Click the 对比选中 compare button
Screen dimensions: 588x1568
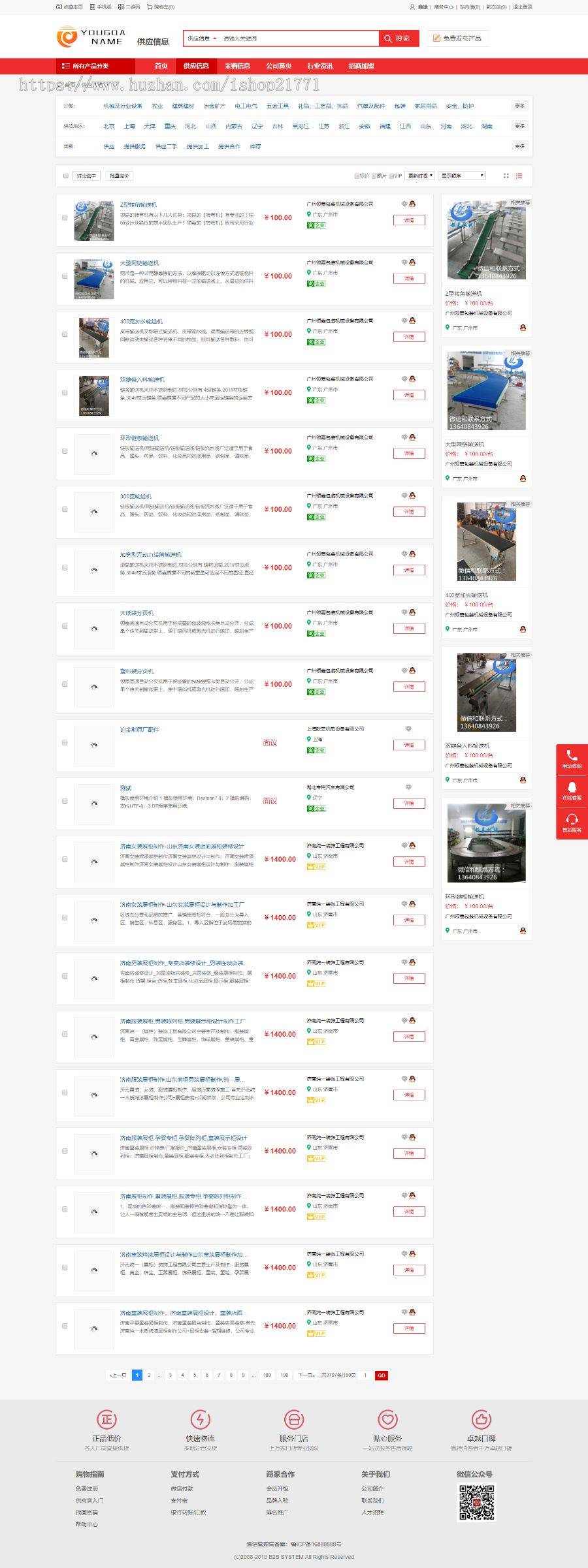(86, 176)
